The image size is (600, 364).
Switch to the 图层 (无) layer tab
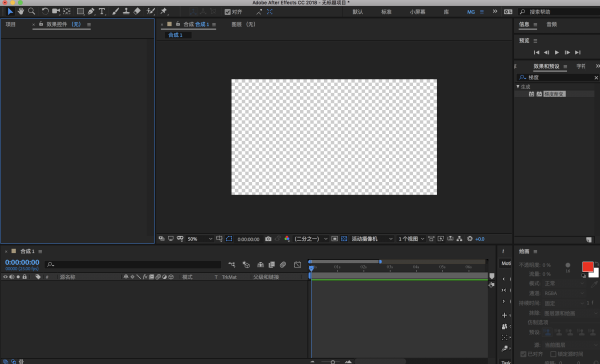[243, 24]
